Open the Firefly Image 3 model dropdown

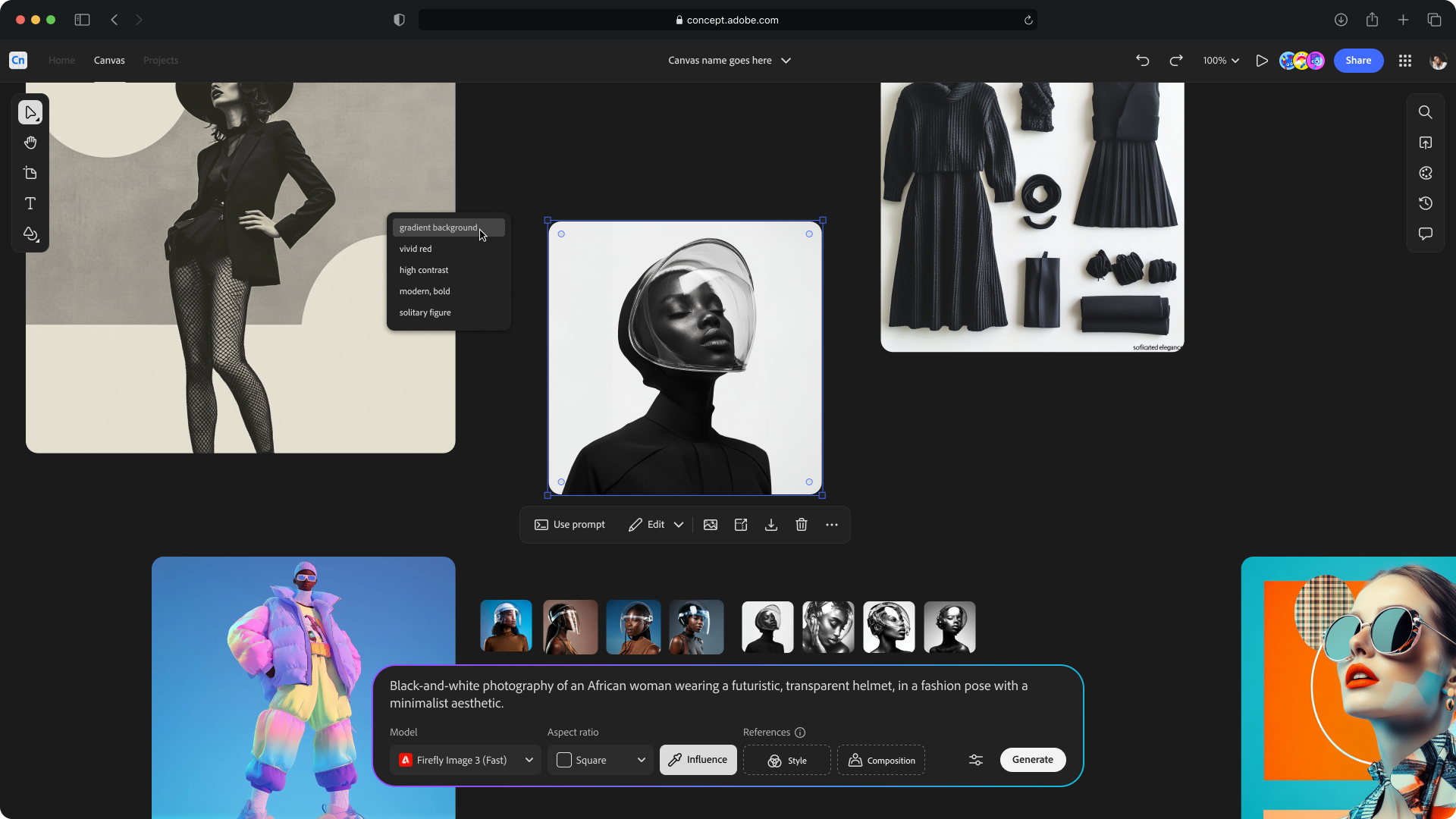click(x=465, y=760)
